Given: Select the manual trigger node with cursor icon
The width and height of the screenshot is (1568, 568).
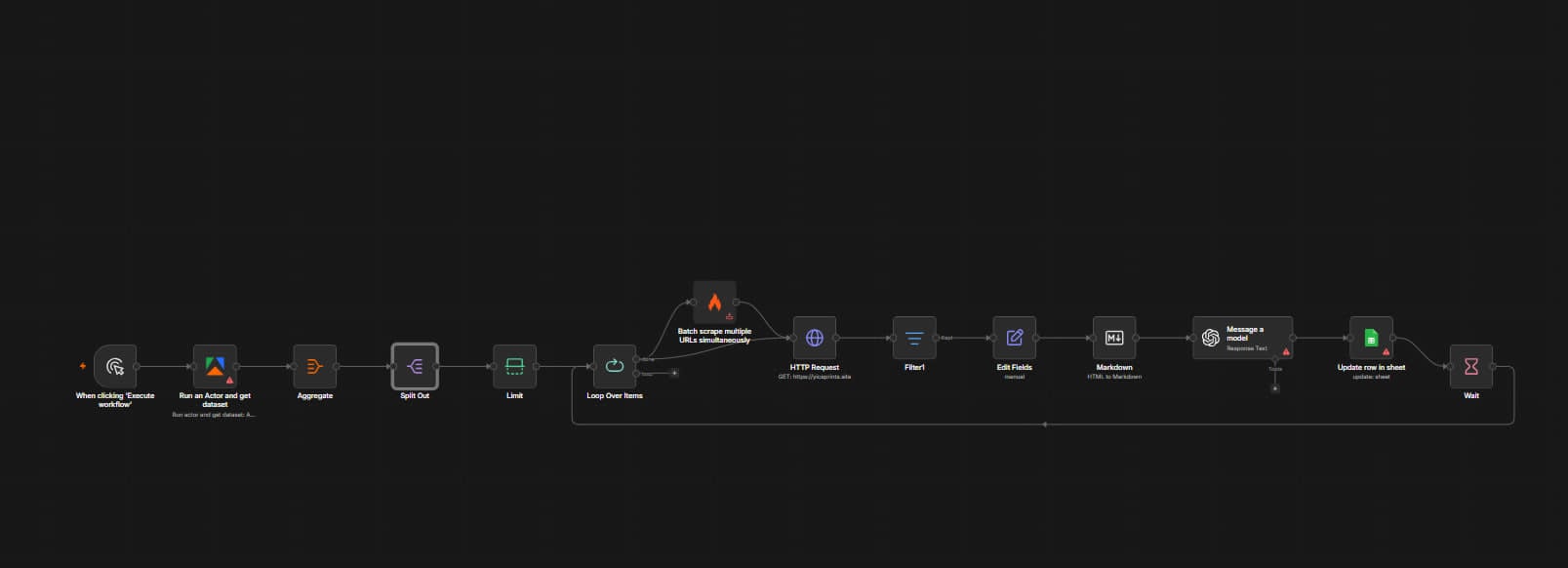Looking at the screenshot, I should click(115, 366).
